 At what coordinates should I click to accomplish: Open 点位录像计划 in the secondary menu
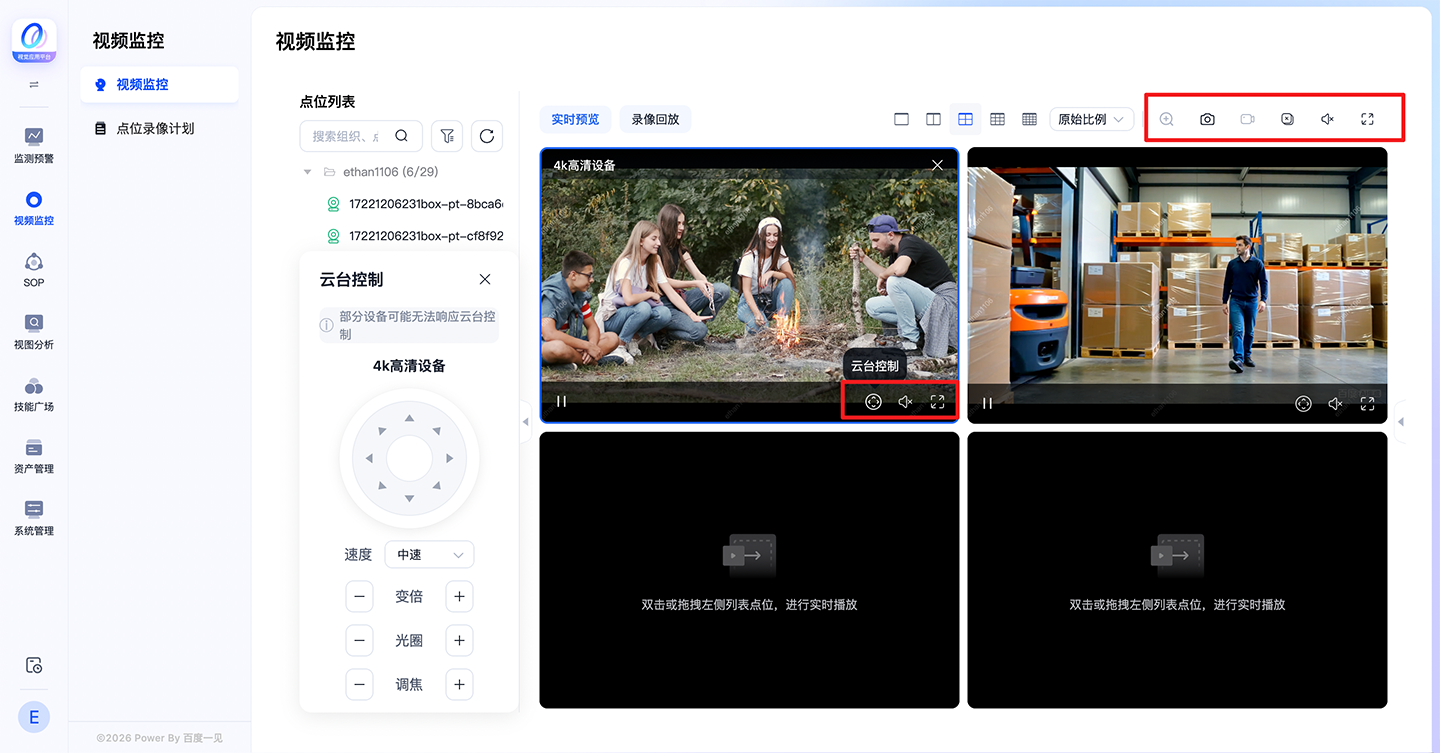tap(159, 128)
